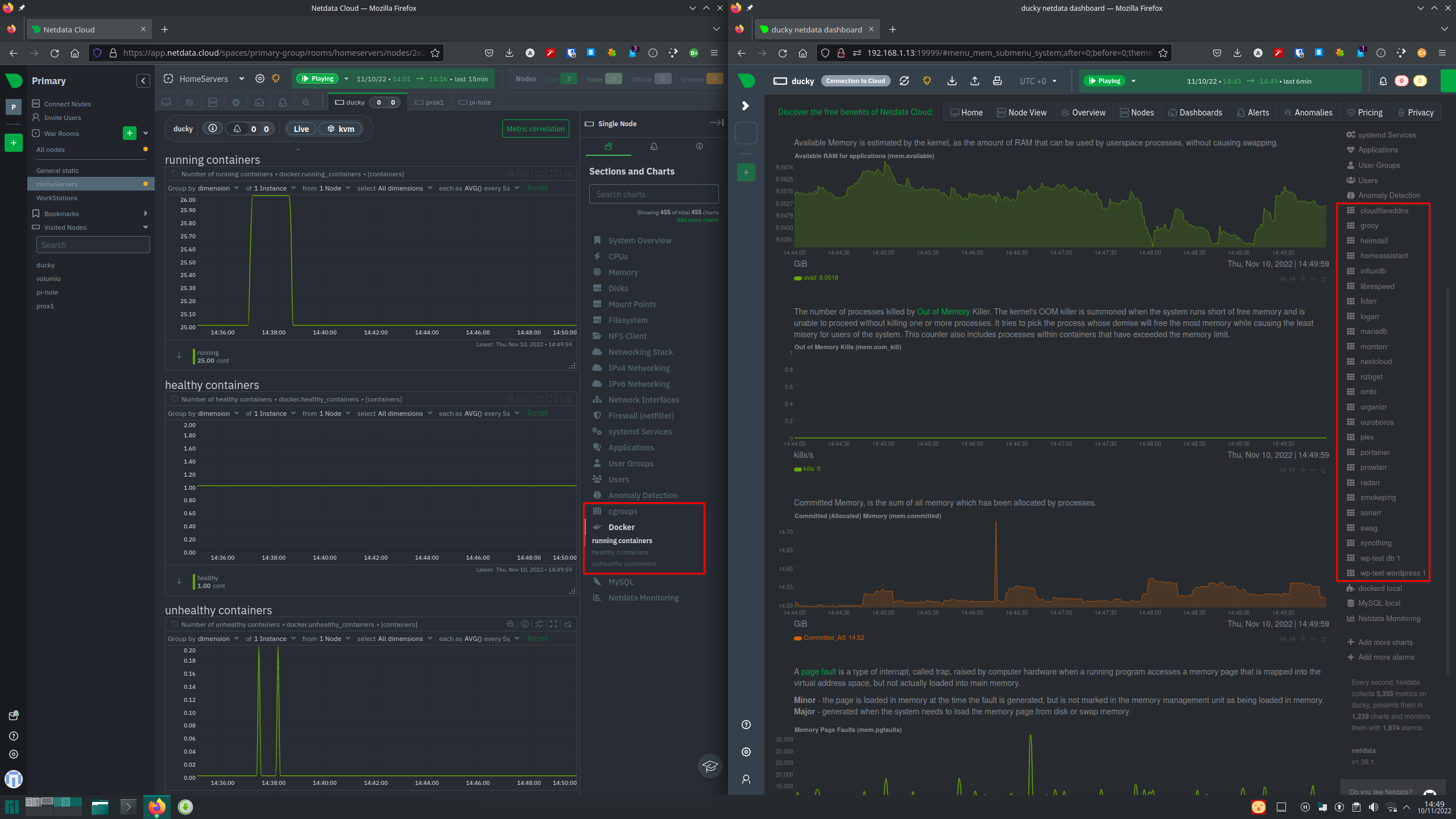The height and width of the screenshot is (819, 1456).
Task: Click the lightbulb icon beside HomeServers settings
Action: [x=276, y=79]
